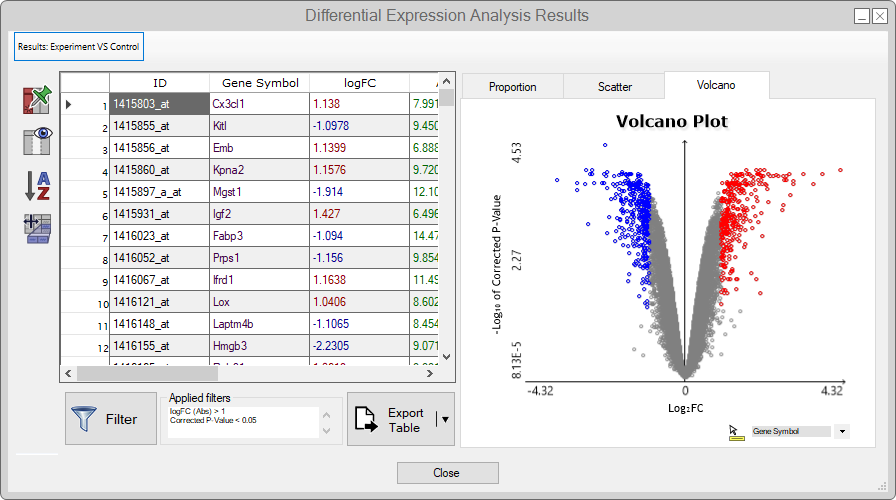Viewport: 896px width, 500px height.
Task: Switch to the Proportion tab
Action: tap(512, 86)
